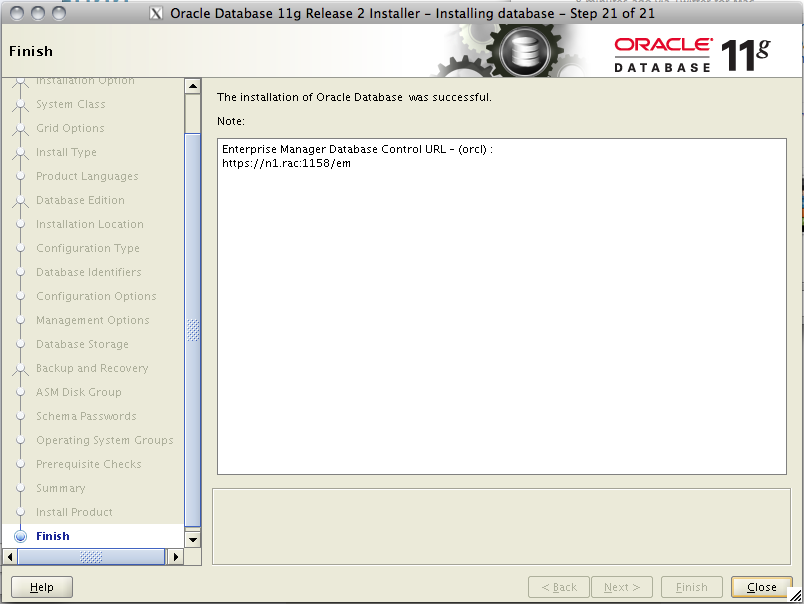This screenshot has height=604, width=804.
Task: Click the up arrow on the sidebar scrollbar
Action: [193, 85]
